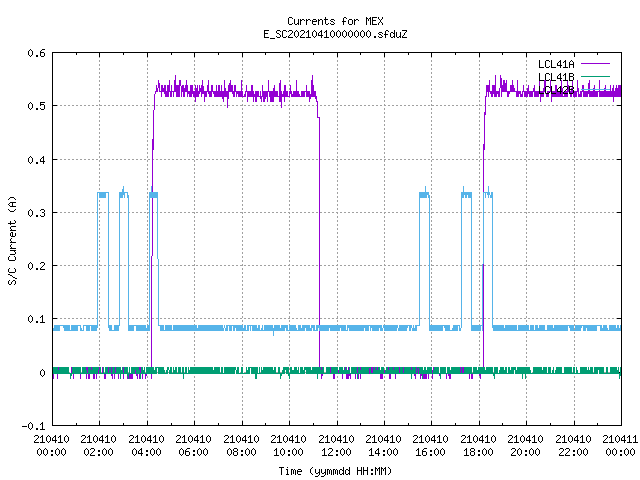Select the file name E_SC20210410000000.sfduZ subtitle
The height and width of the screenshot is (480, 640).
(x=335, y=34)
